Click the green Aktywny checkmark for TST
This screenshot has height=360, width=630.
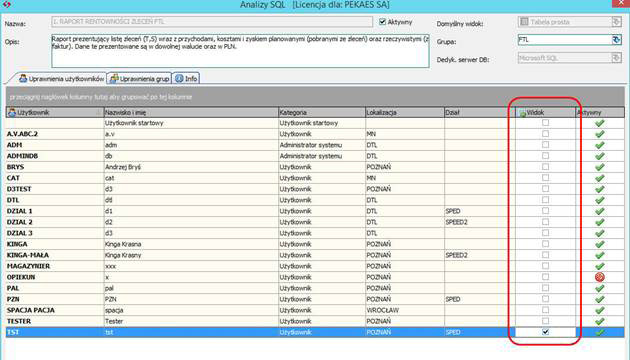coord(599,332)
